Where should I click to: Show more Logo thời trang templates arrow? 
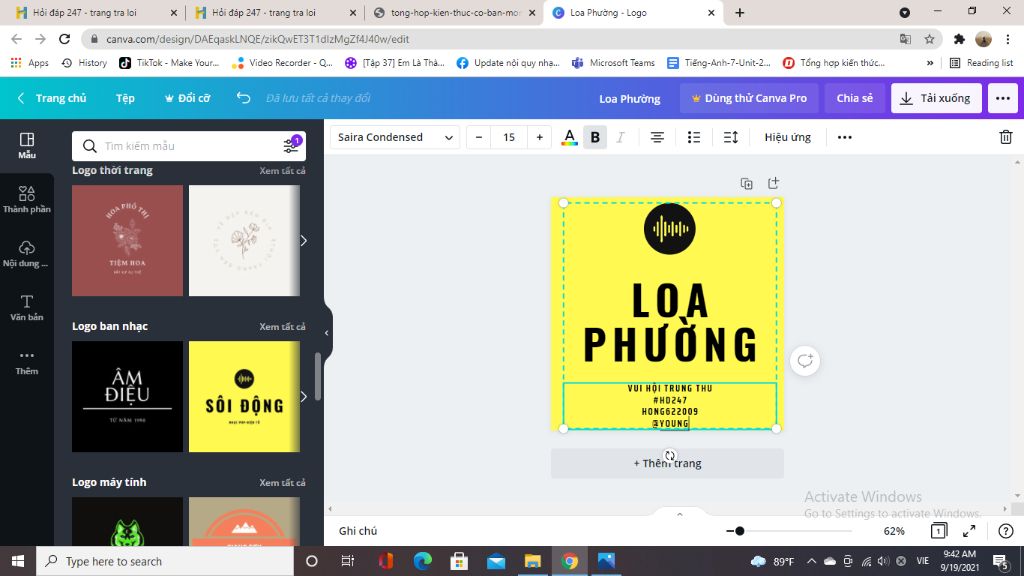304,241
